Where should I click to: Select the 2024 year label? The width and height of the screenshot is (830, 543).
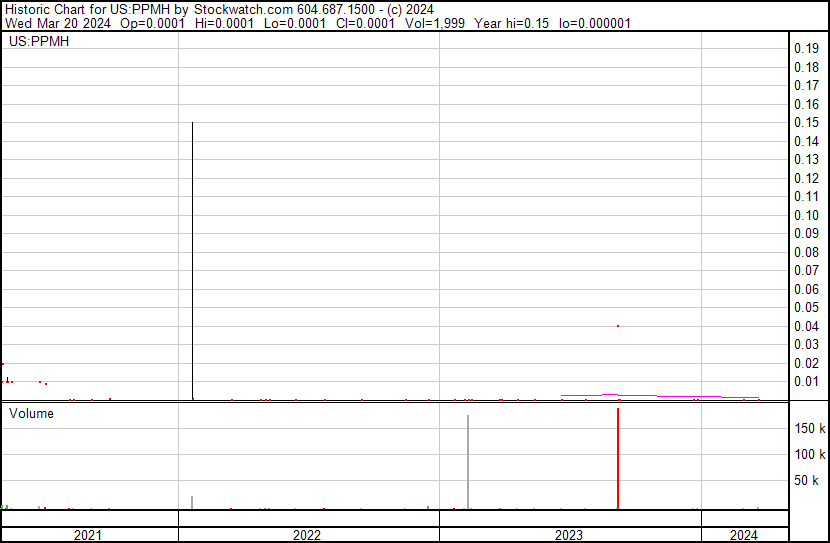pos(743,535)
